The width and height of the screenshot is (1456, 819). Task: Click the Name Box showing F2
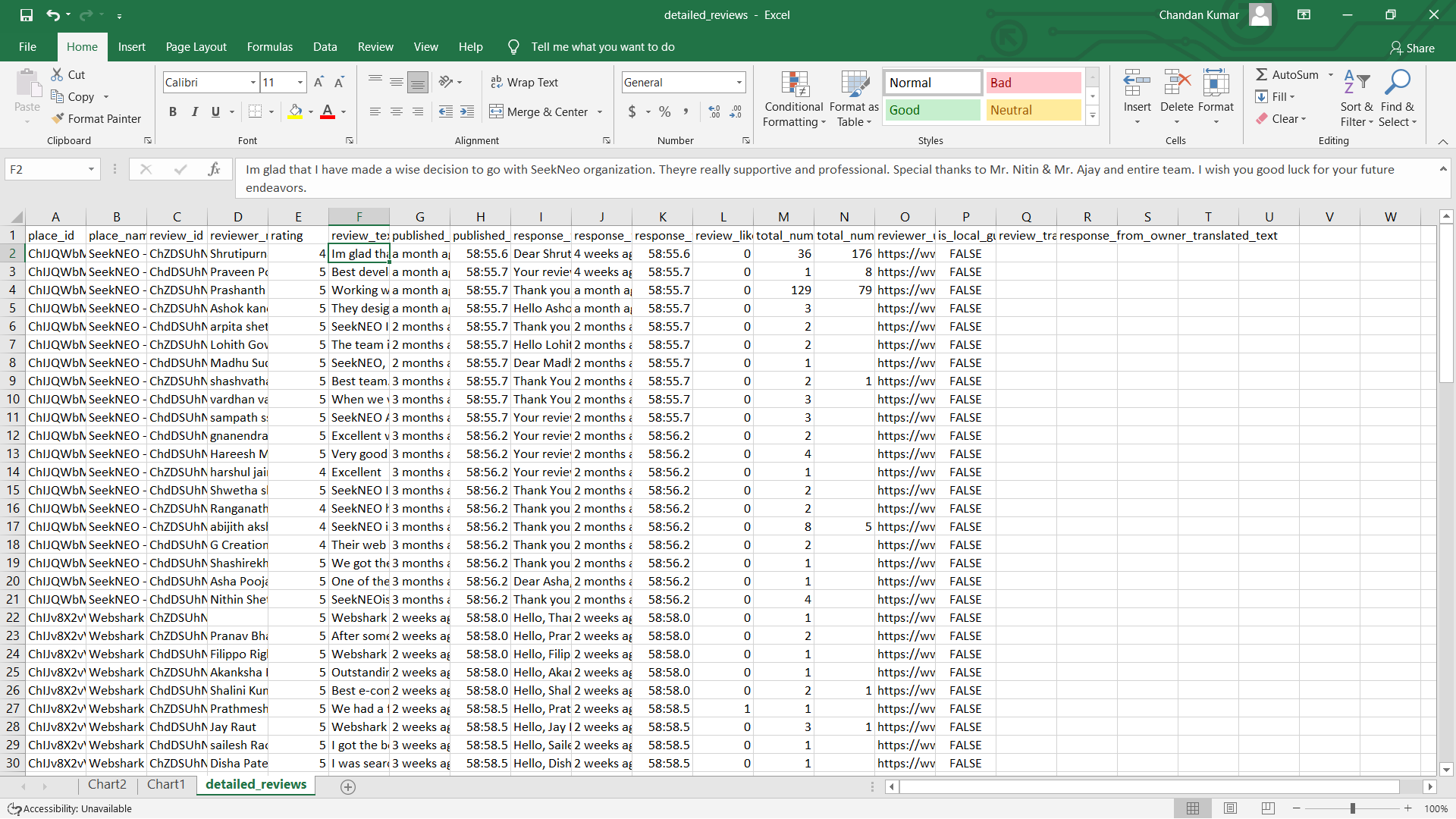pos(45,169)
